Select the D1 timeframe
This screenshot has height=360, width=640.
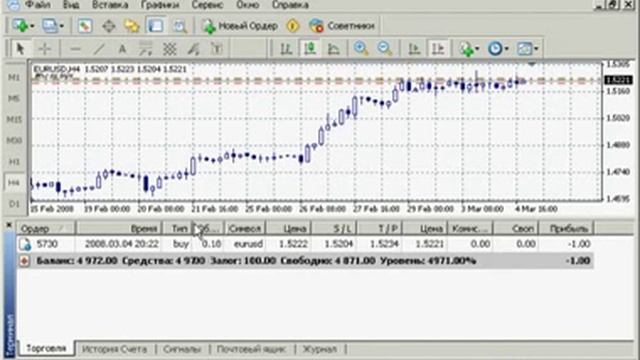[x=14, y=203]
